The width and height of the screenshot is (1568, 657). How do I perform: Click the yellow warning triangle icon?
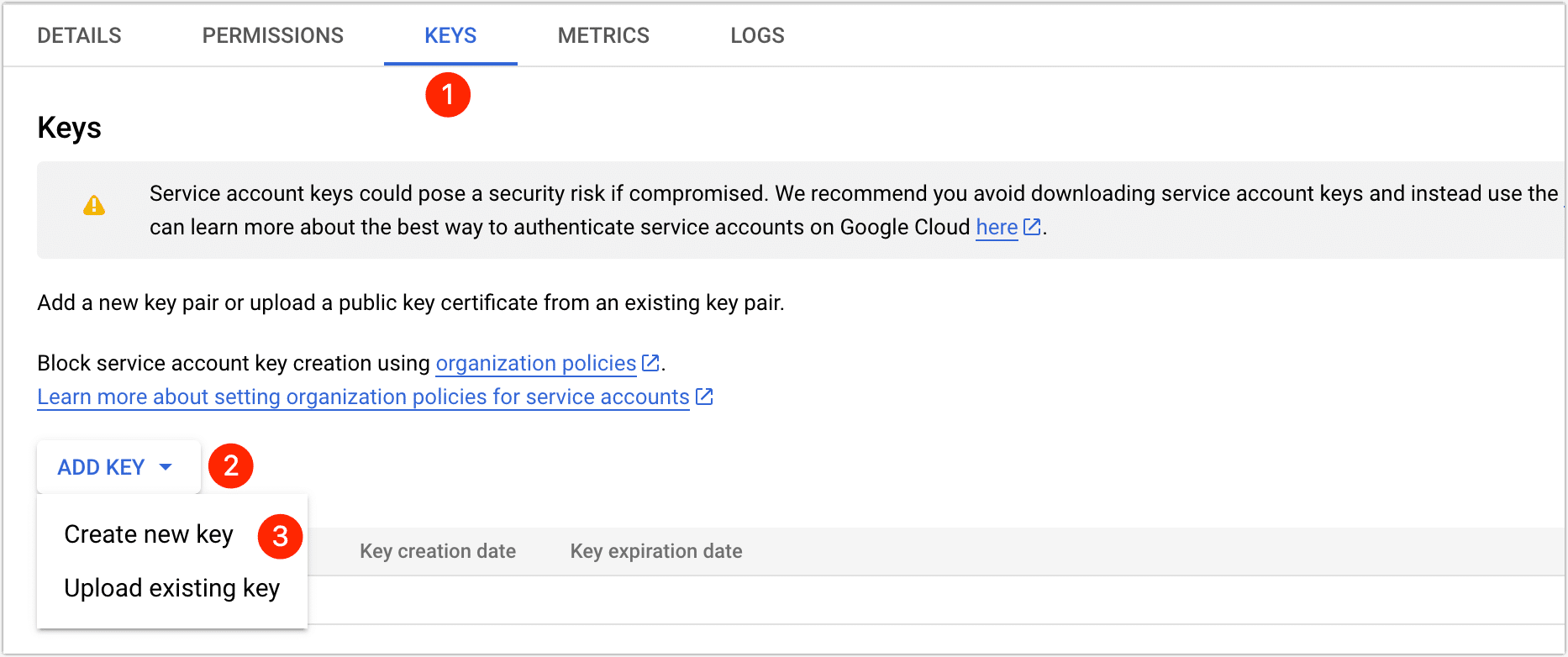(x=94, y=206)
